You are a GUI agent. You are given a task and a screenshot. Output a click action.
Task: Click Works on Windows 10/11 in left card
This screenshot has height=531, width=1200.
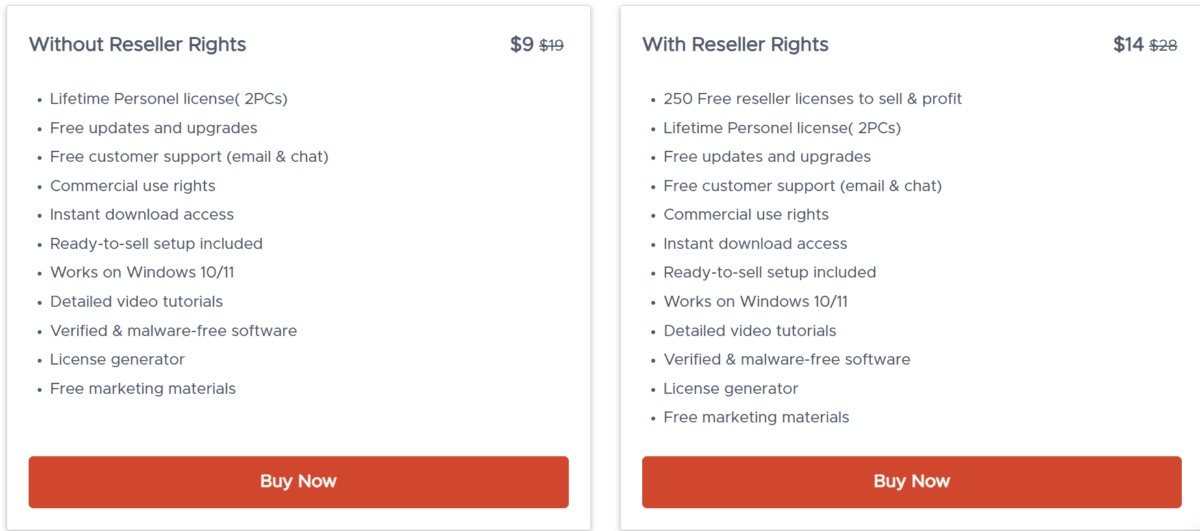[142, 273]
